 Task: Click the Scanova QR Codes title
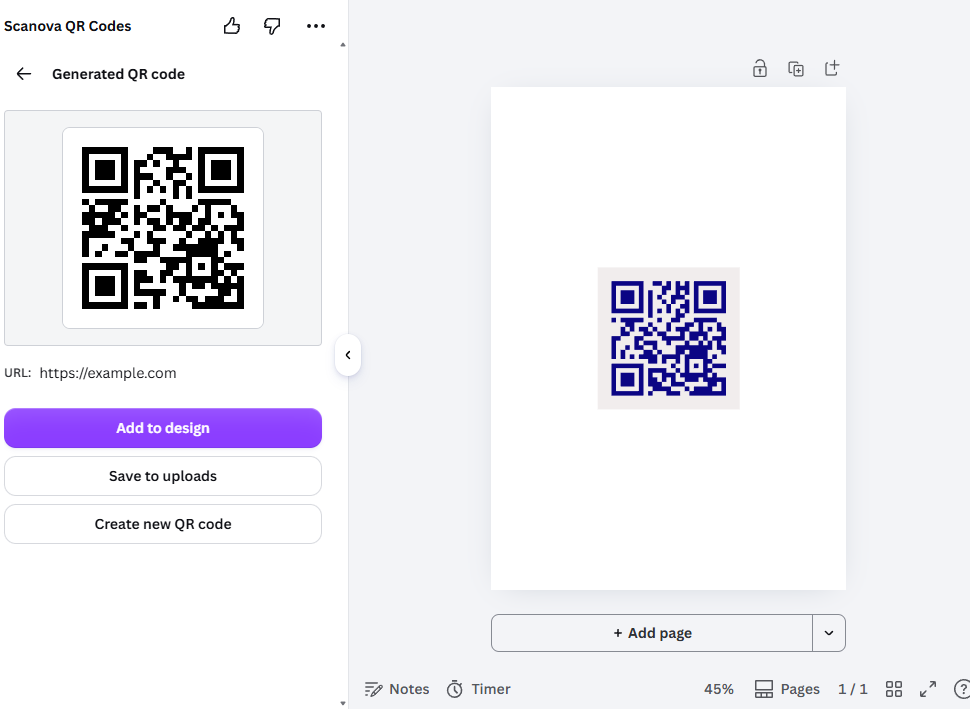[67, 26]
